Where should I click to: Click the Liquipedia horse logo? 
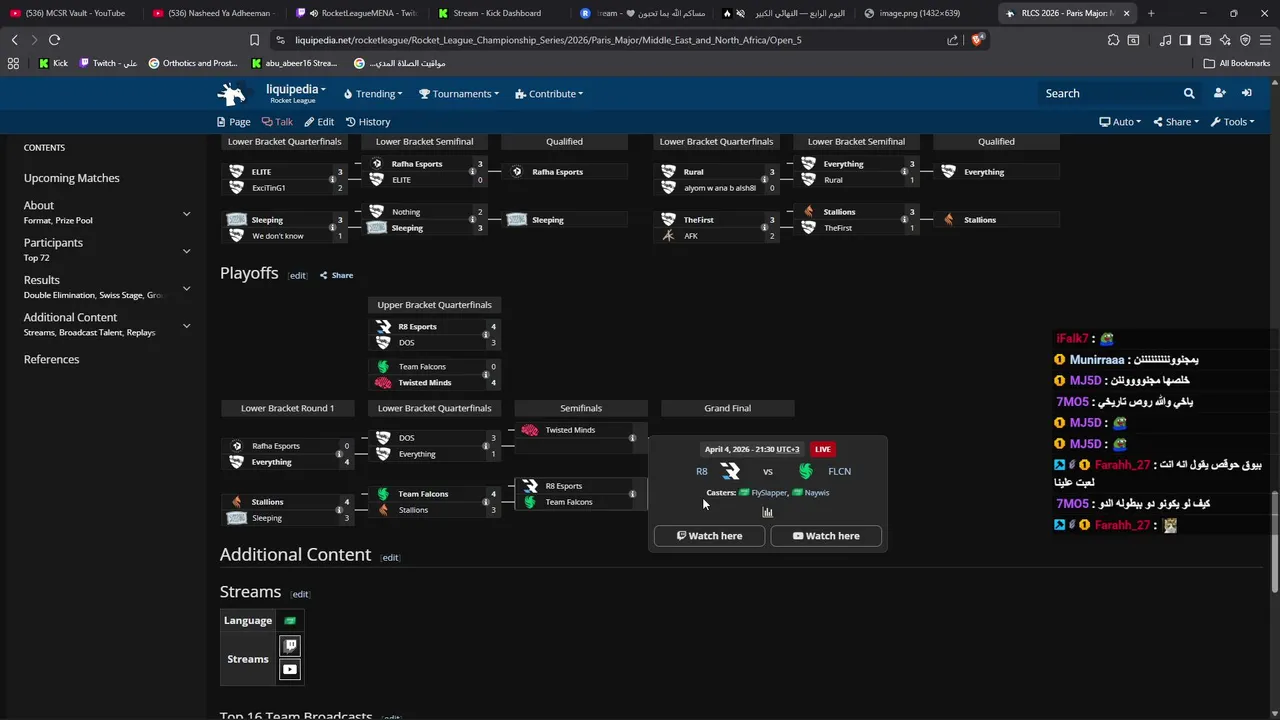[x=231, y=94]
